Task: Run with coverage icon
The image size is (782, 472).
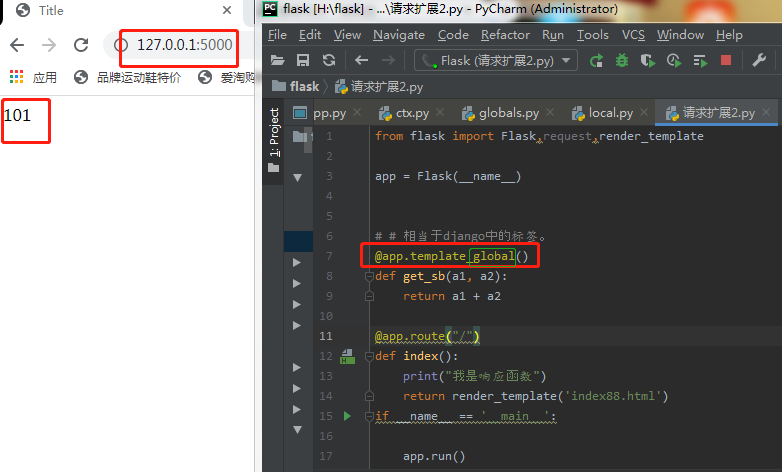Action: 648,61
